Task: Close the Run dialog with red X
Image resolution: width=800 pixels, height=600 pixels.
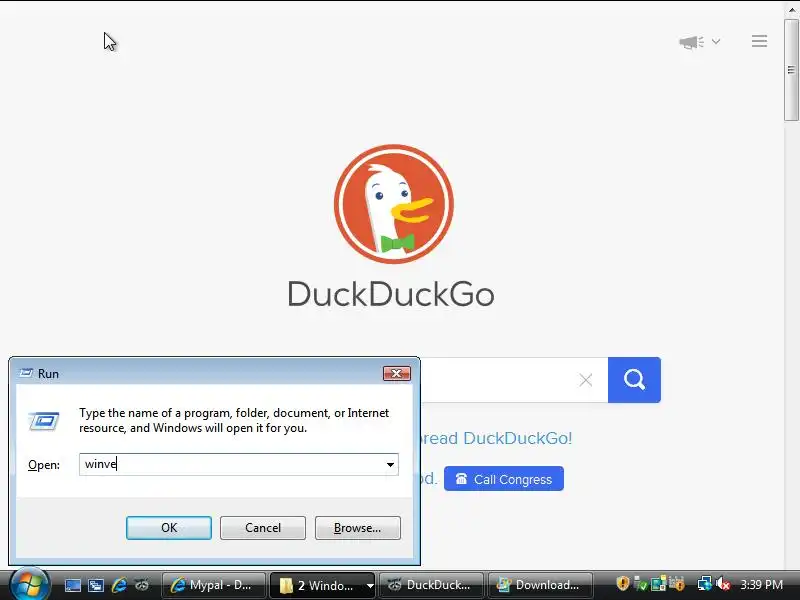Action: [x=396, y=373]
